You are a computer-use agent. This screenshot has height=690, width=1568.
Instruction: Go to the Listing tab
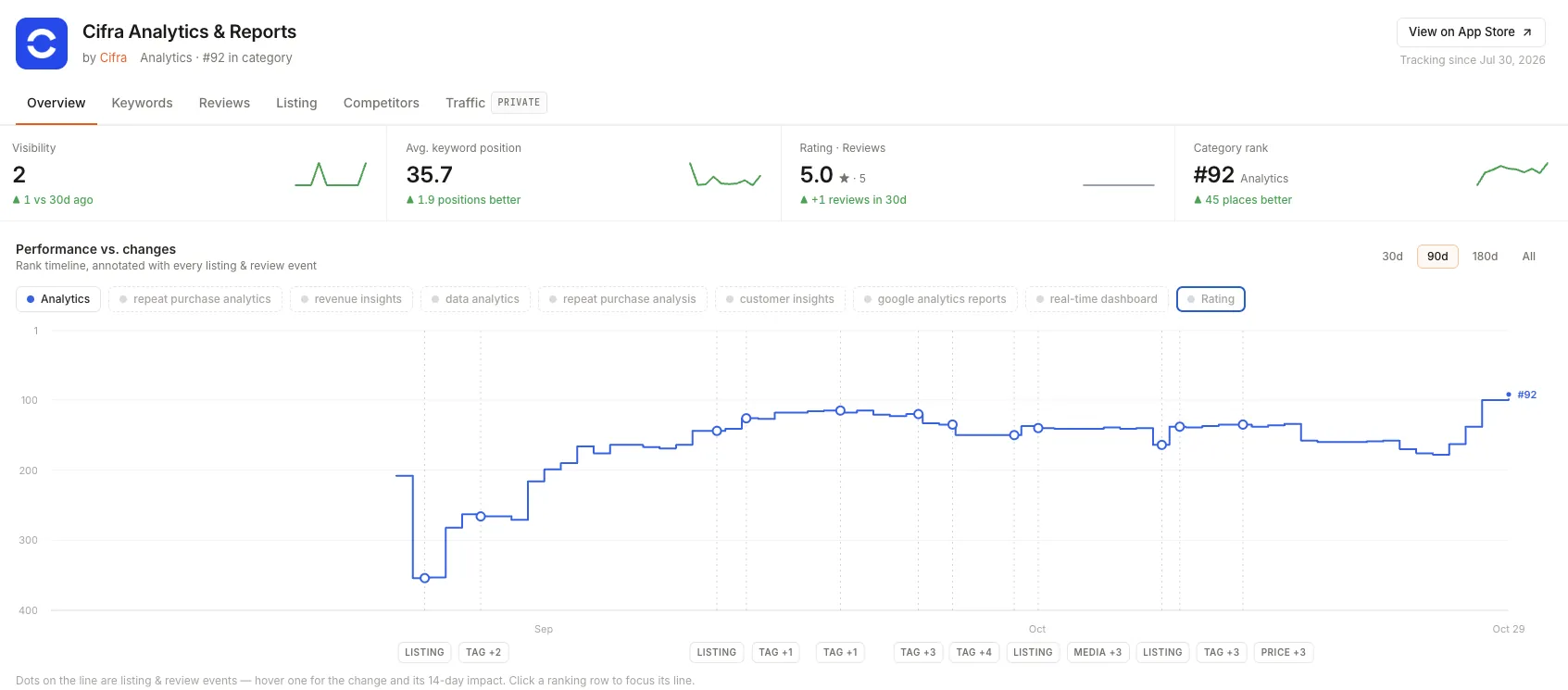(296, 103)
